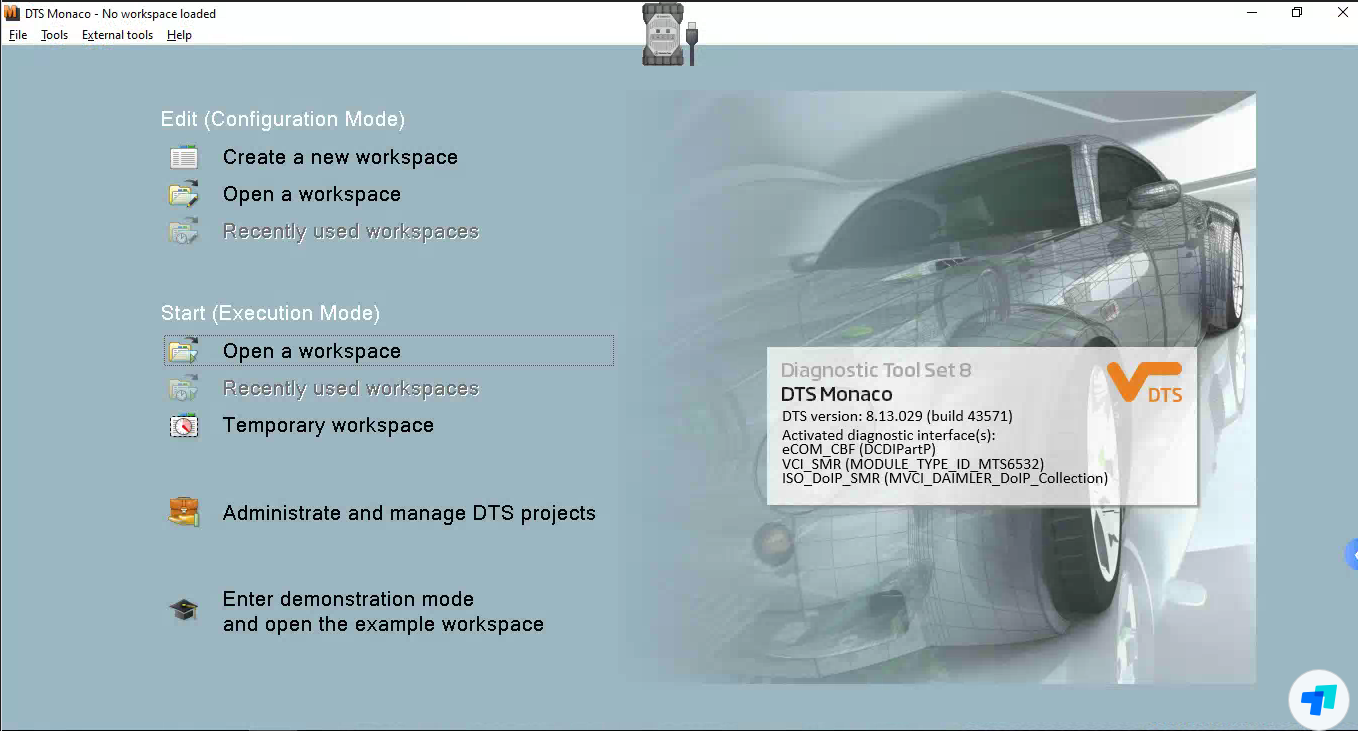
Task: Click VCI_SMR (MODULE_TYPE_ID_MTS6532) text
Action: coord(912,464)
